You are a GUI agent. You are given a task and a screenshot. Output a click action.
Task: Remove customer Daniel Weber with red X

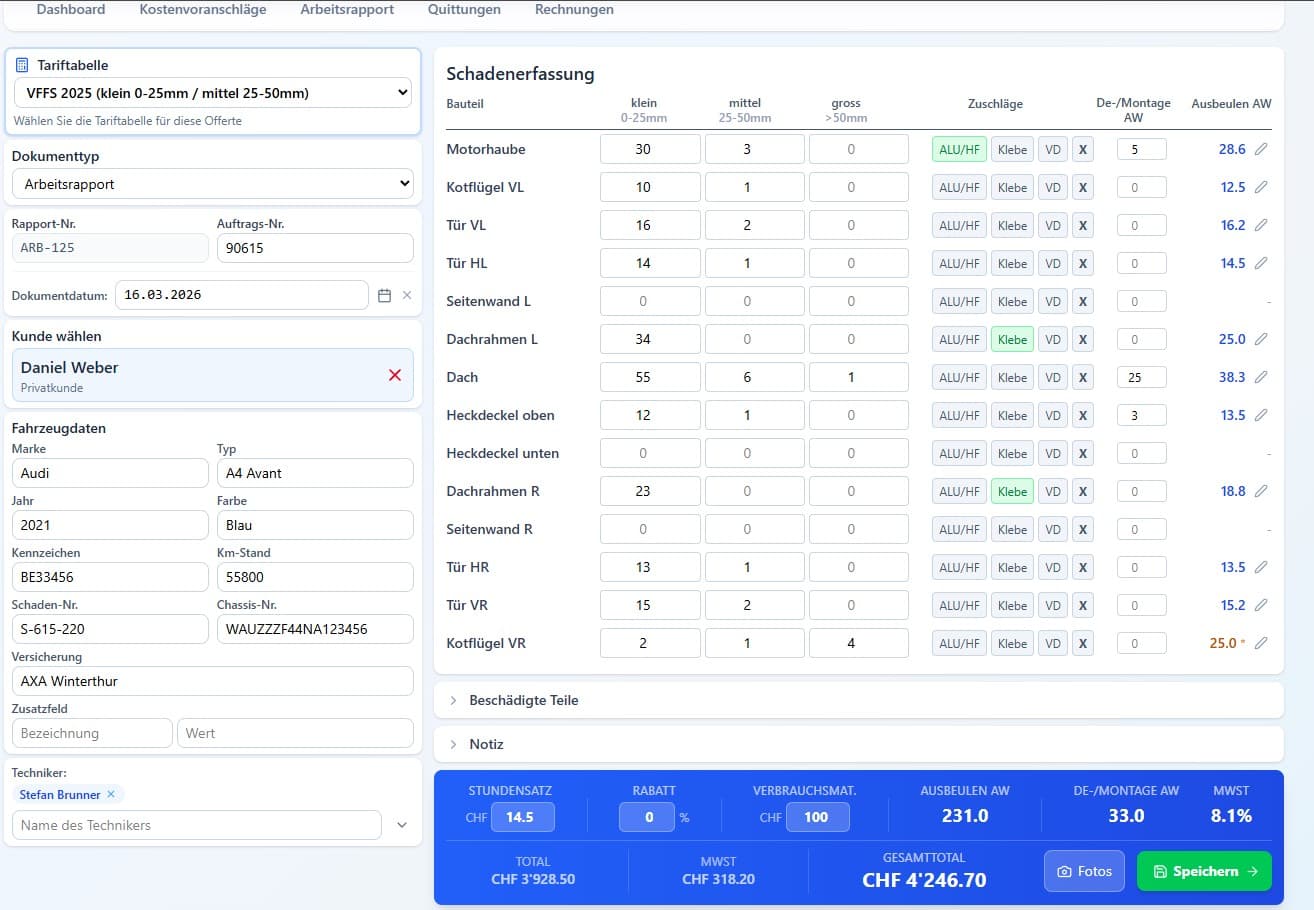pyautogui.click(x=394, y=375)
